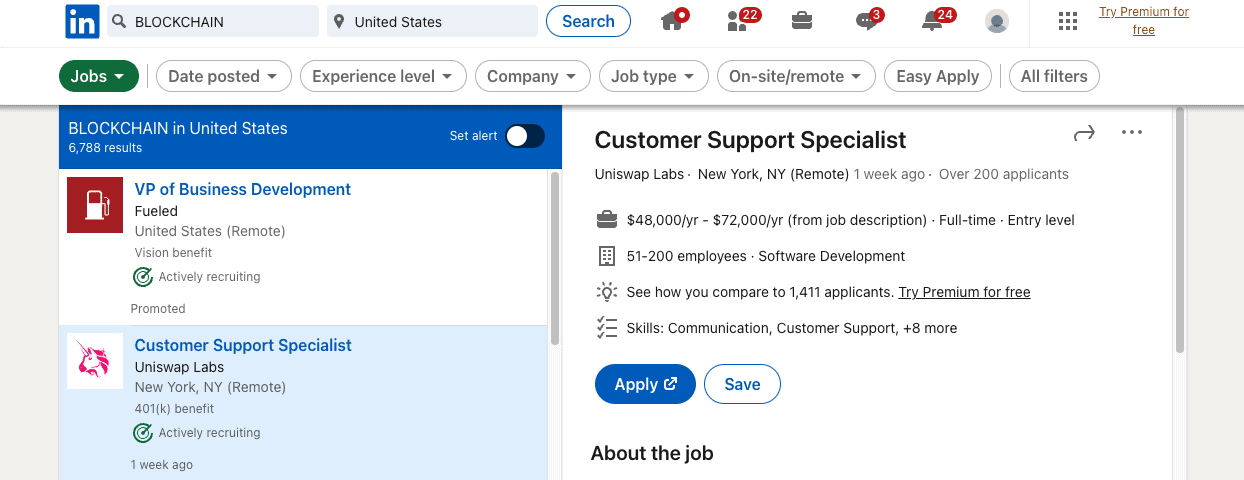Save the Customer Support Specialist job
The image size is (1244, 480).
[x=742, y=384]
